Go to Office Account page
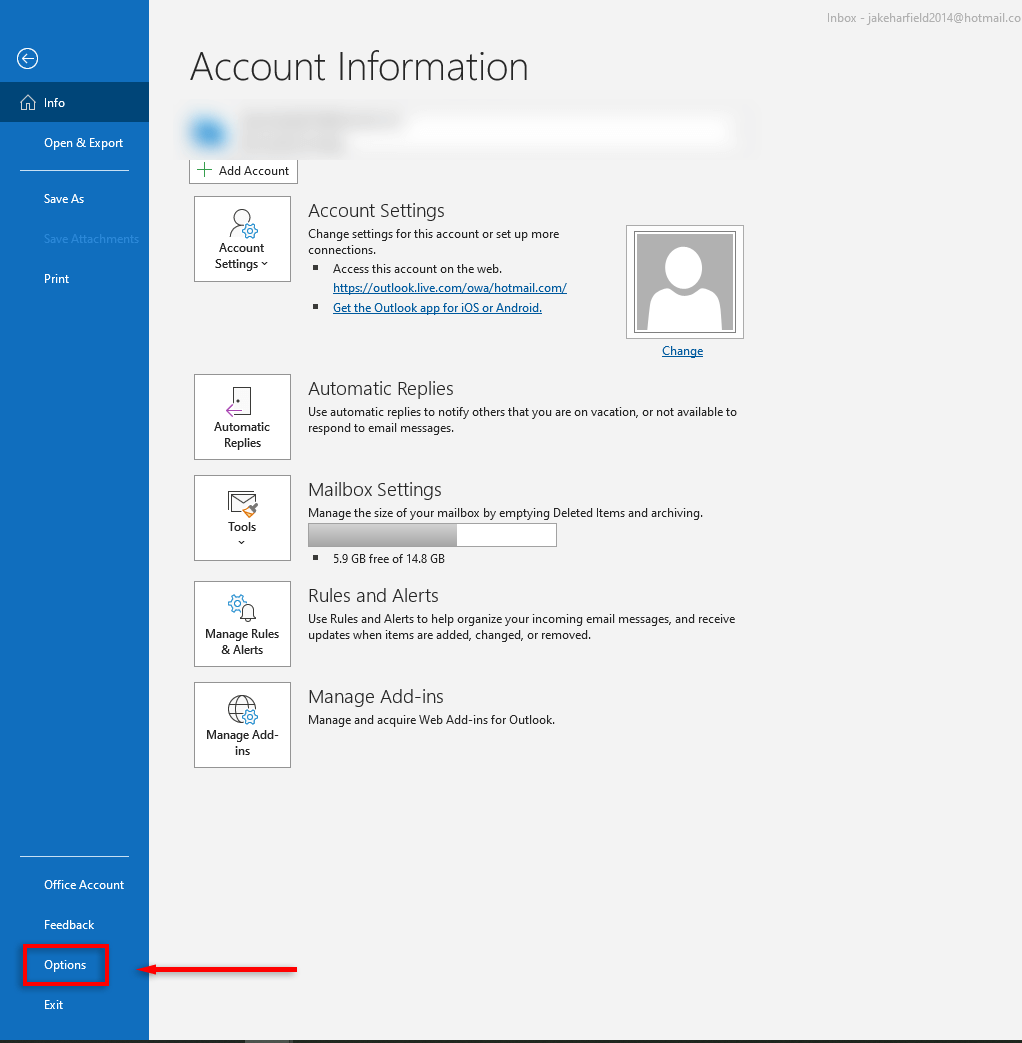The width and height of the screenshot is (1022, 1043). [x=84, y=885]
